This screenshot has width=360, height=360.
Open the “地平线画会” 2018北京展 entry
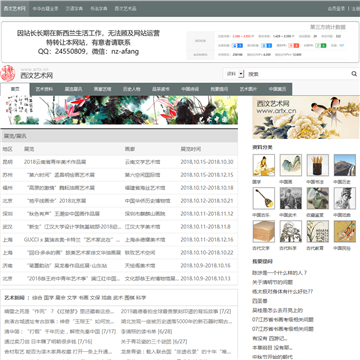click(x=56, y=201)
